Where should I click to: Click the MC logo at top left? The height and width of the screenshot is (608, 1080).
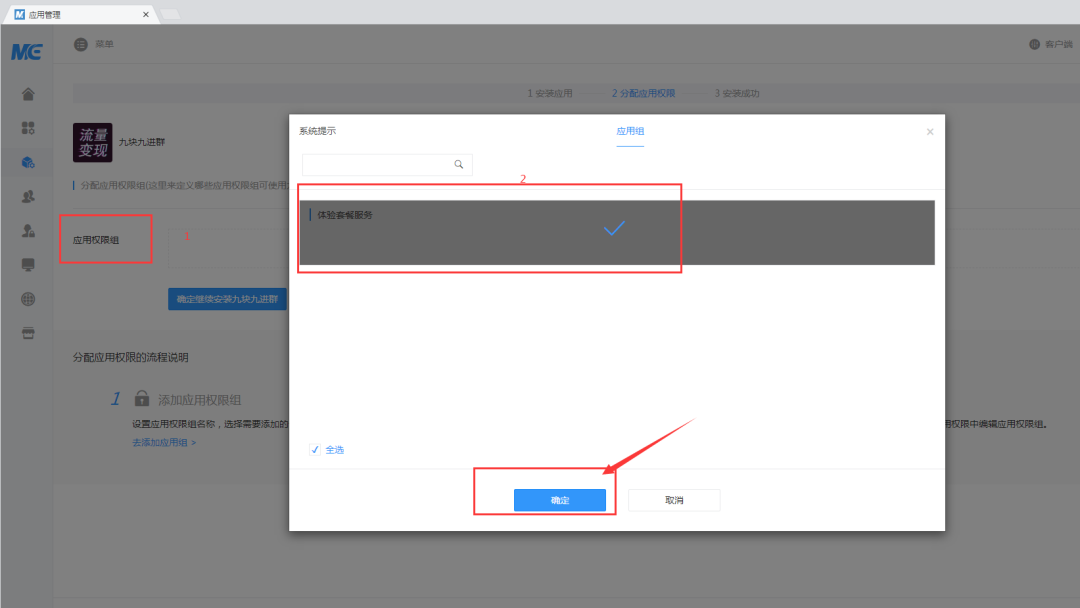(26, 51)
